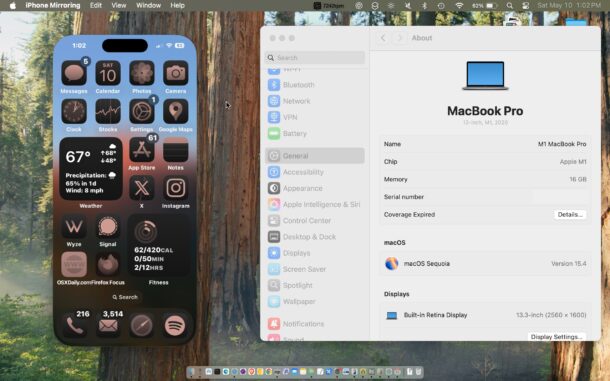The image size is (610, 381).
Task: Open Desktop & Dock settings
Action: pyautogui.click(x=315, y=237)
